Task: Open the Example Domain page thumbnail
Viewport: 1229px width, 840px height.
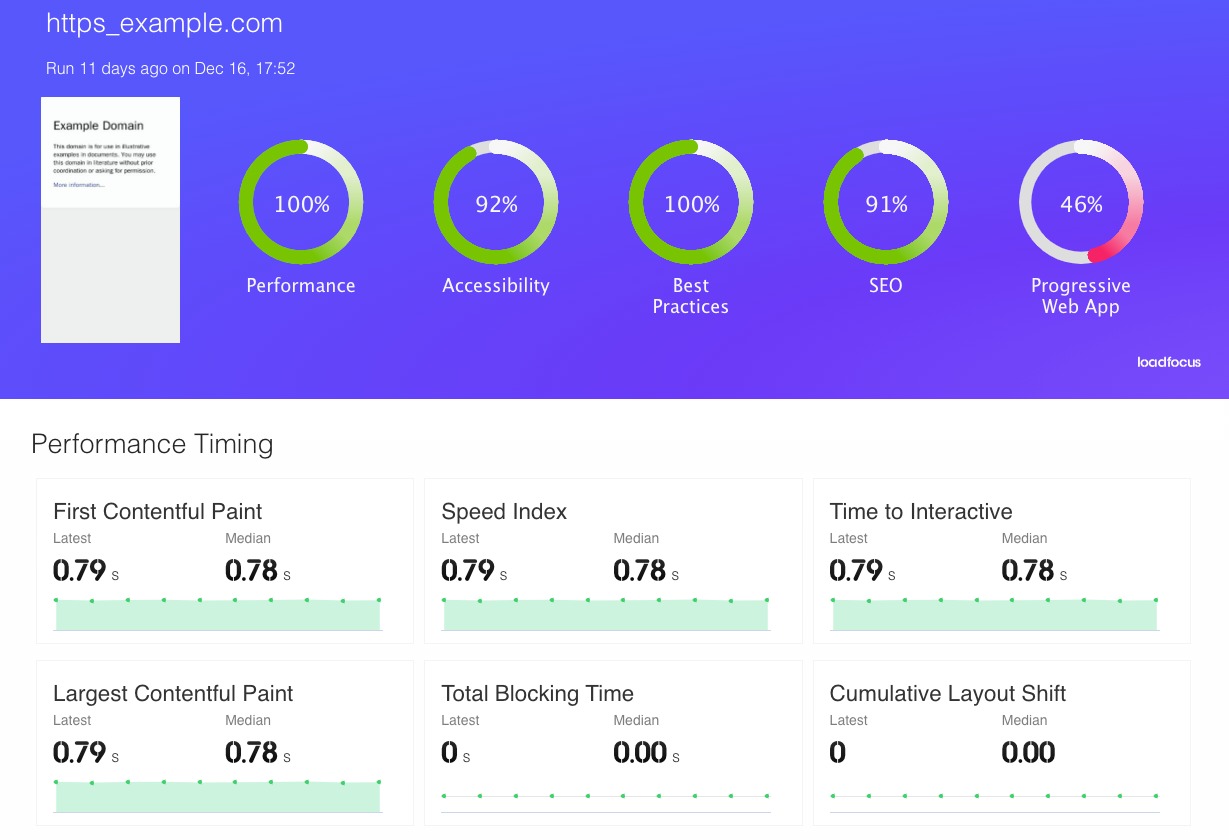Action: tap(110, 220)
